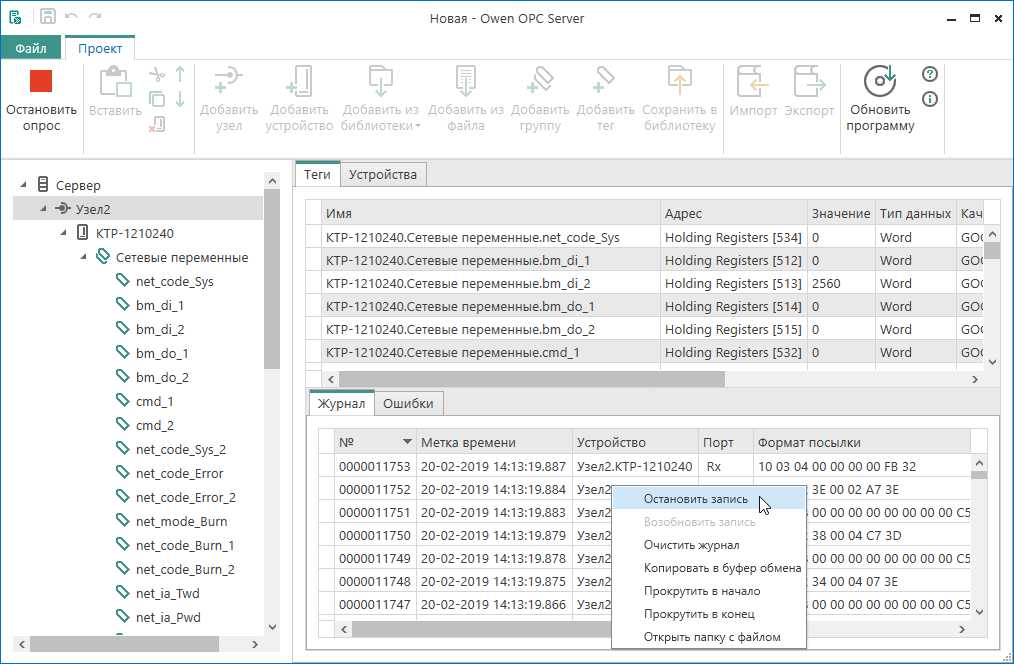
Task: Open the Ошибки tab
Action: tap(408, 403)
